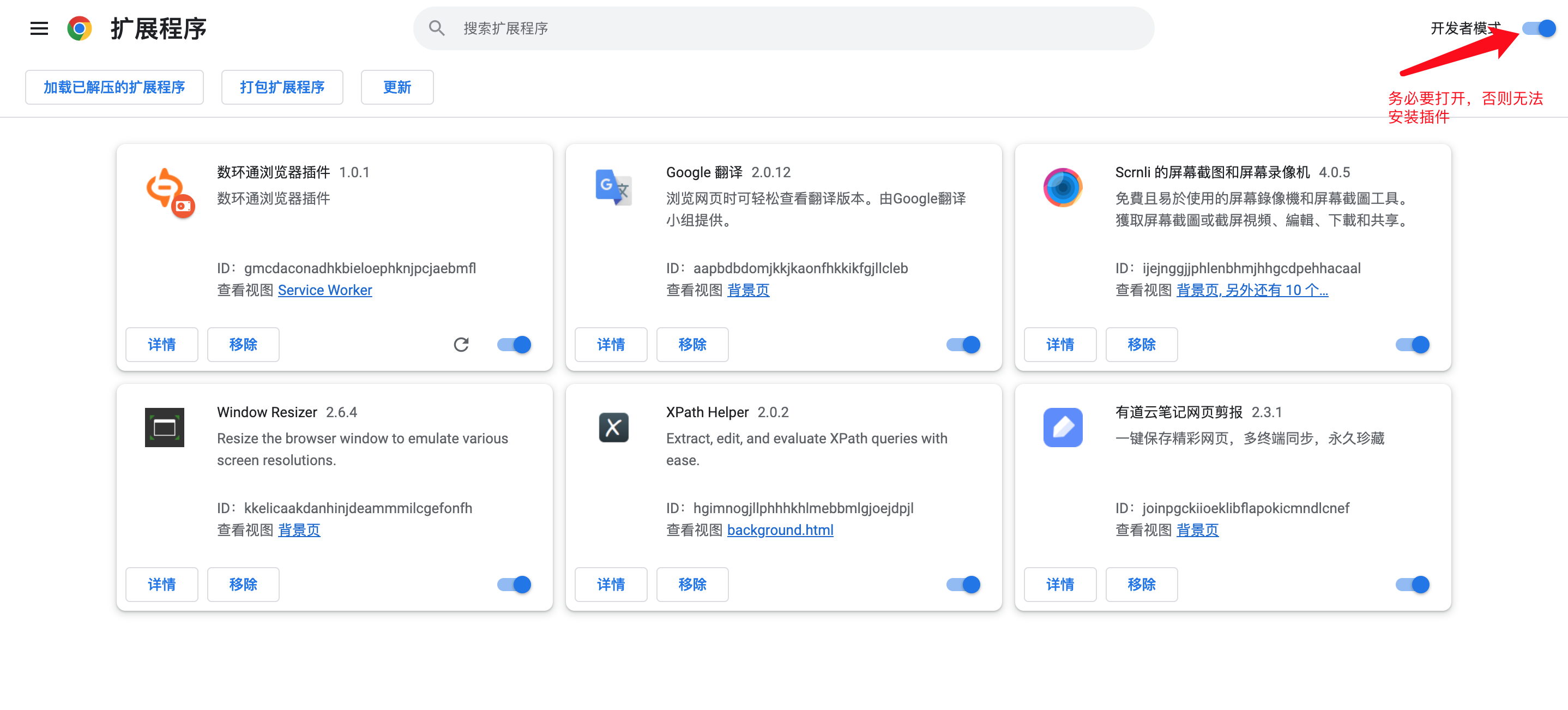This screenshot has width=1568, height=710.
Task: Open the hamburger main menu
Action: [x=39, y=28]
